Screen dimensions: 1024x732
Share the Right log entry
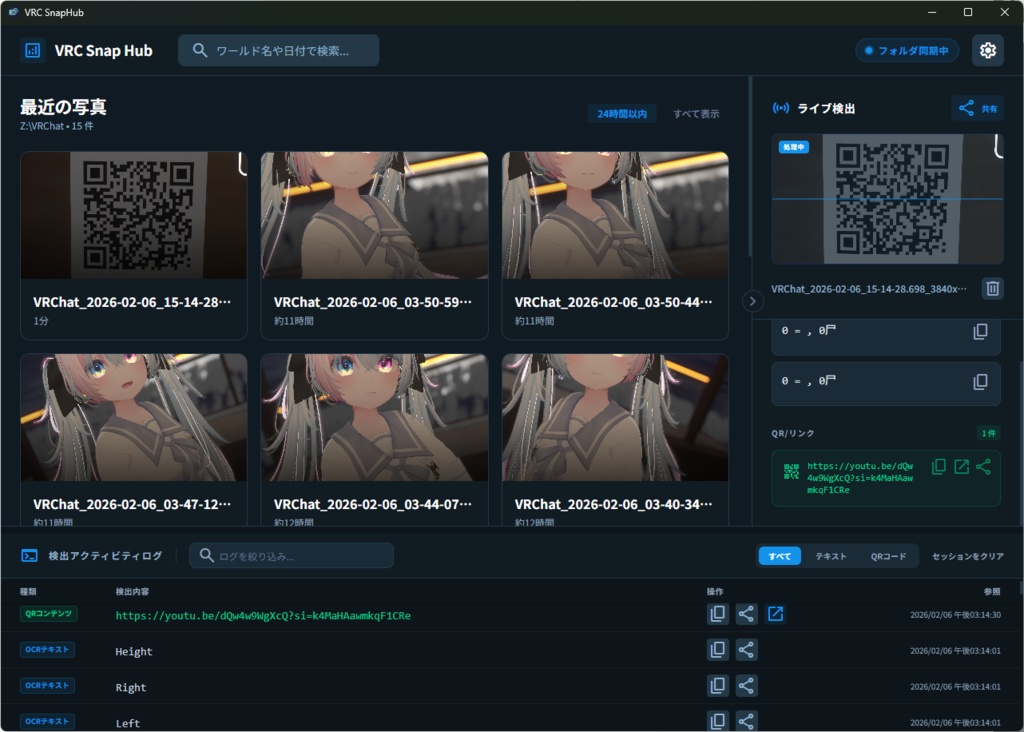pos(746,686)
